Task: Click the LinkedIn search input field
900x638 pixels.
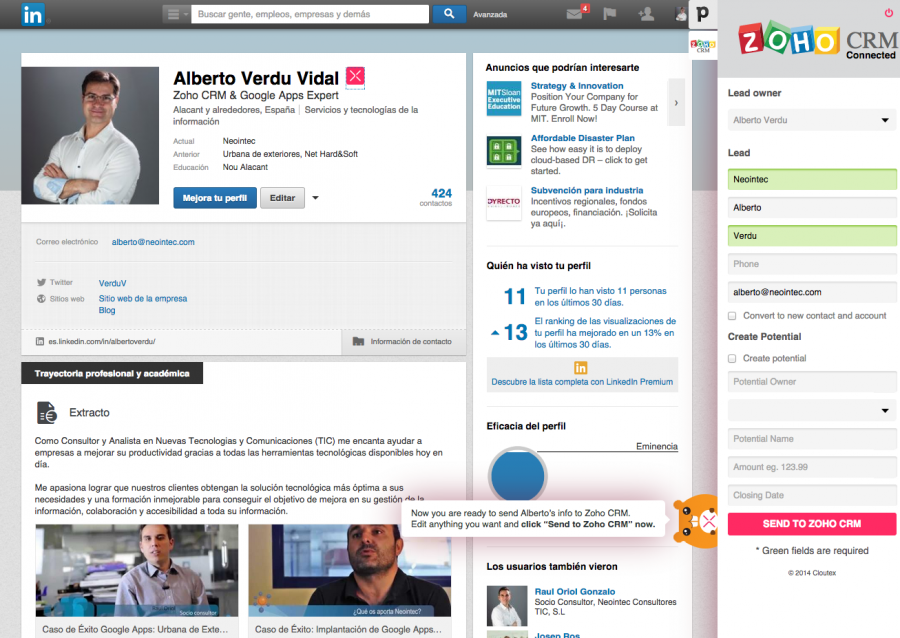Action: [310, 14]
